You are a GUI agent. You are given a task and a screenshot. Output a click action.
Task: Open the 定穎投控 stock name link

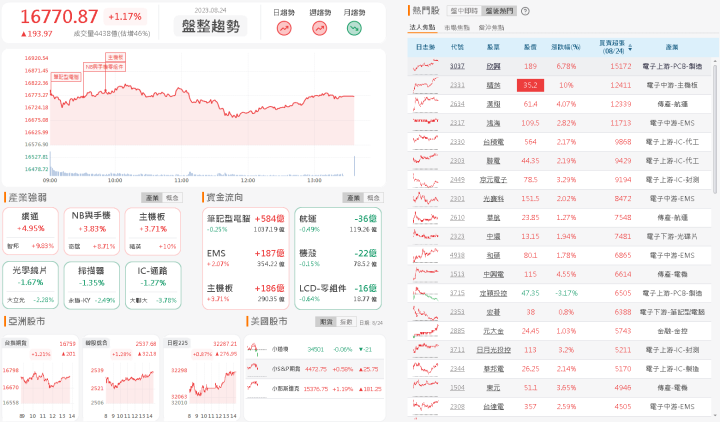pos(493,293)
